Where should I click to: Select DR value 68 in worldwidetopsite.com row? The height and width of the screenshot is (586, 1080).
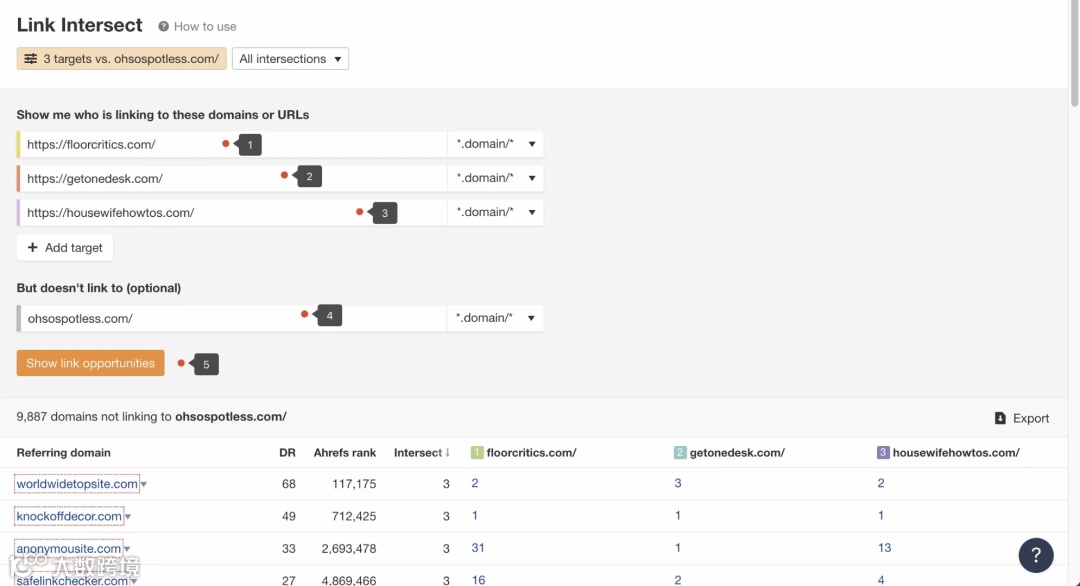[289, 484]
